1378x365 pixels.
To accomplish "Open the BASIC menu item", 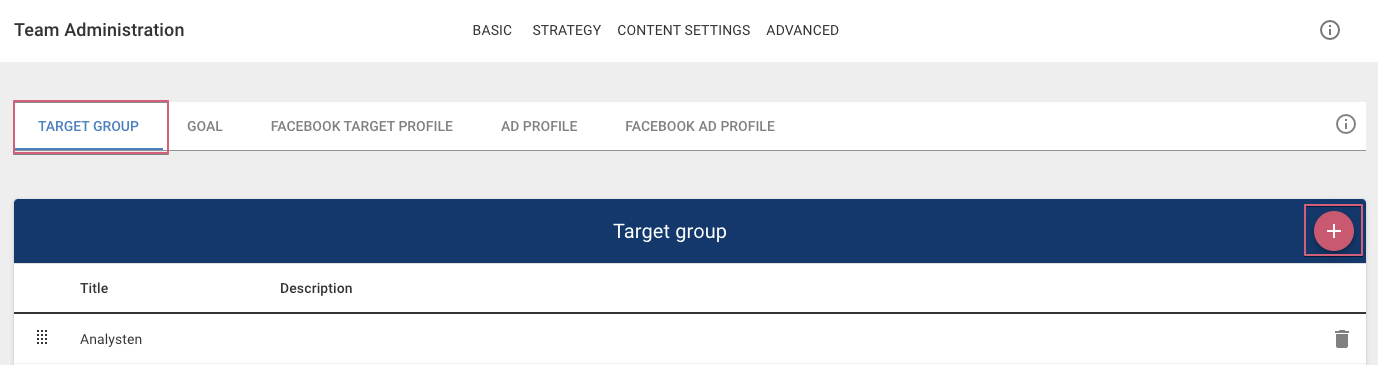I will [492, 30].
